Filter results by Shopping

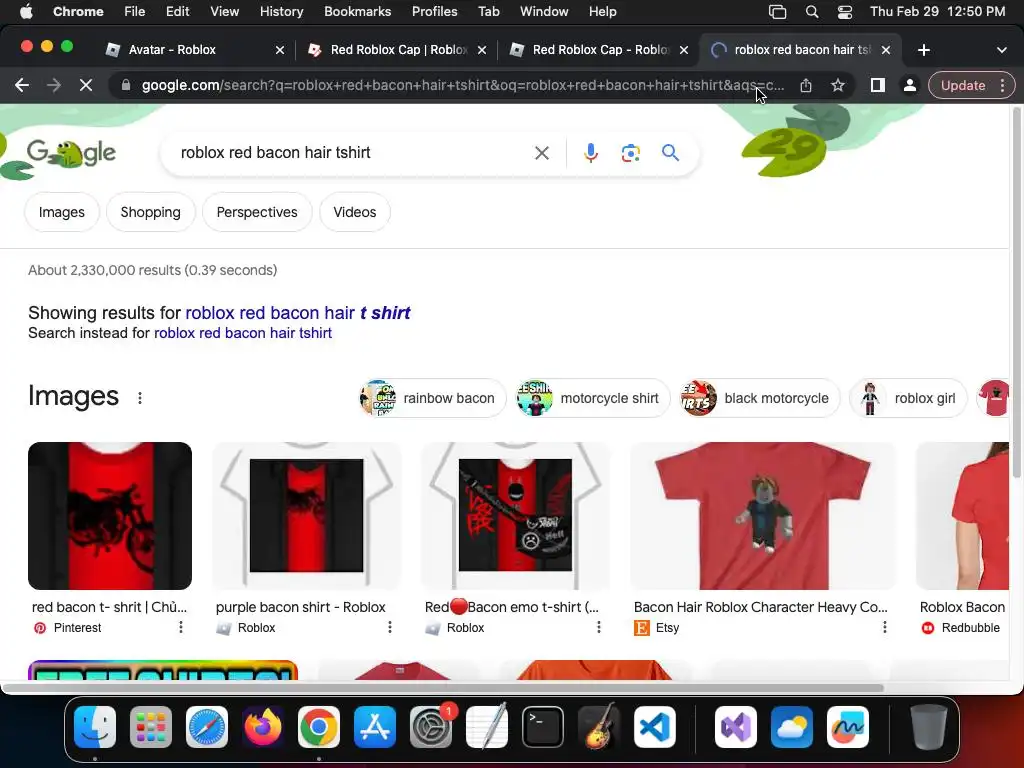[x=150, y=212]
